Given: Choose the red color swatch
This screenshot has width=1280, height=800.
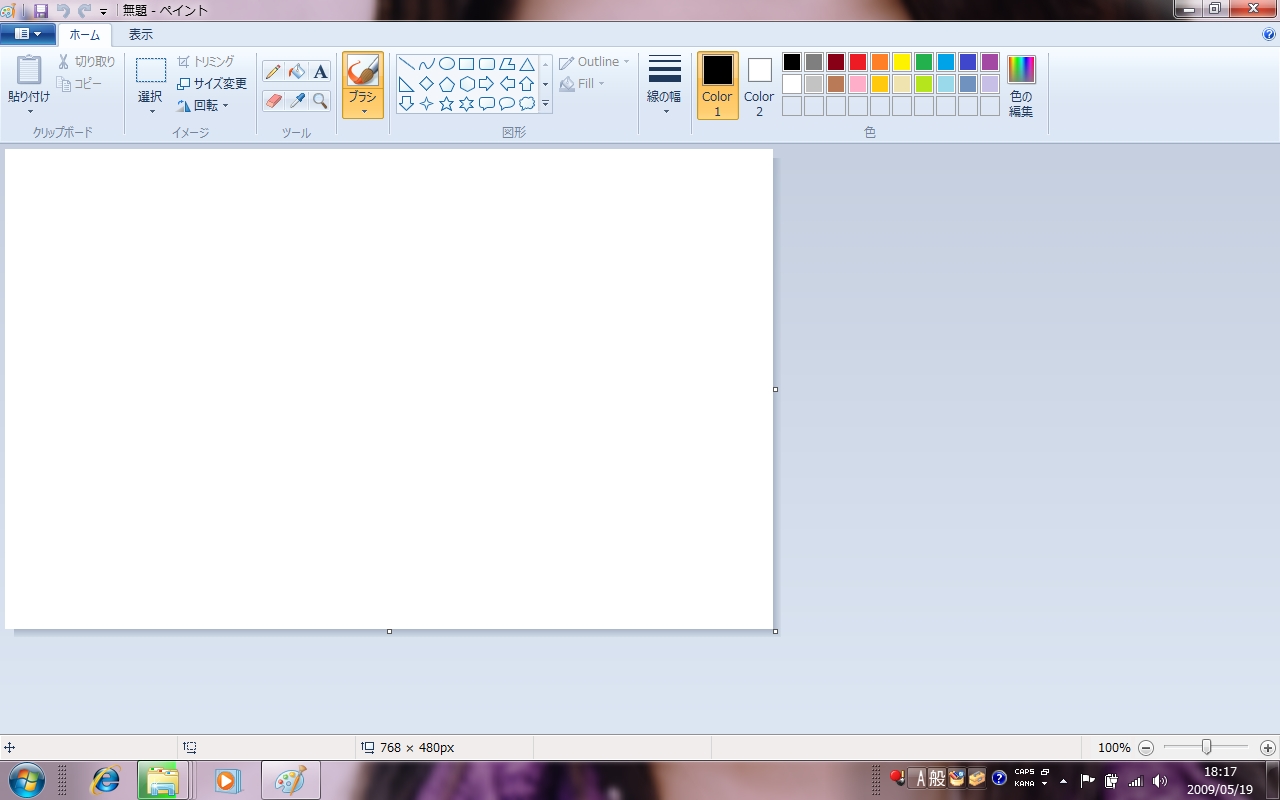Looking at the screenshot, I should click(x=858, y=62).
